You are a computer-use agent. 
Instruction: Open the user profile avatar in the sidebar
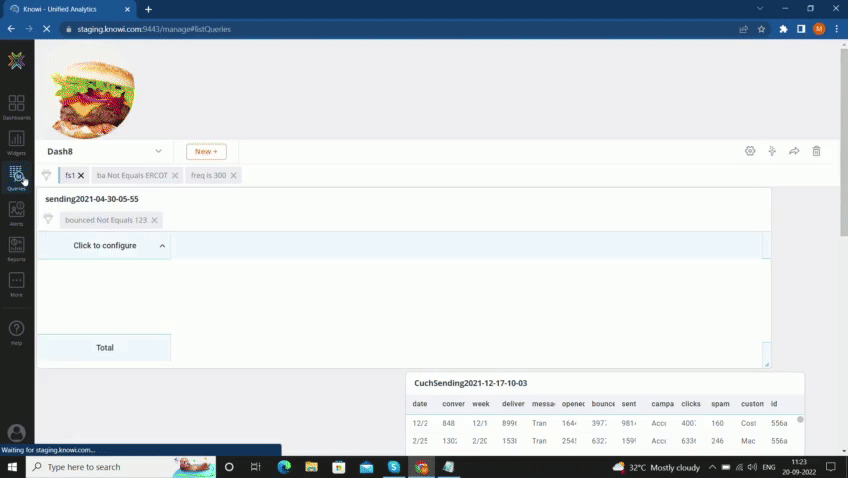(16, 433)
